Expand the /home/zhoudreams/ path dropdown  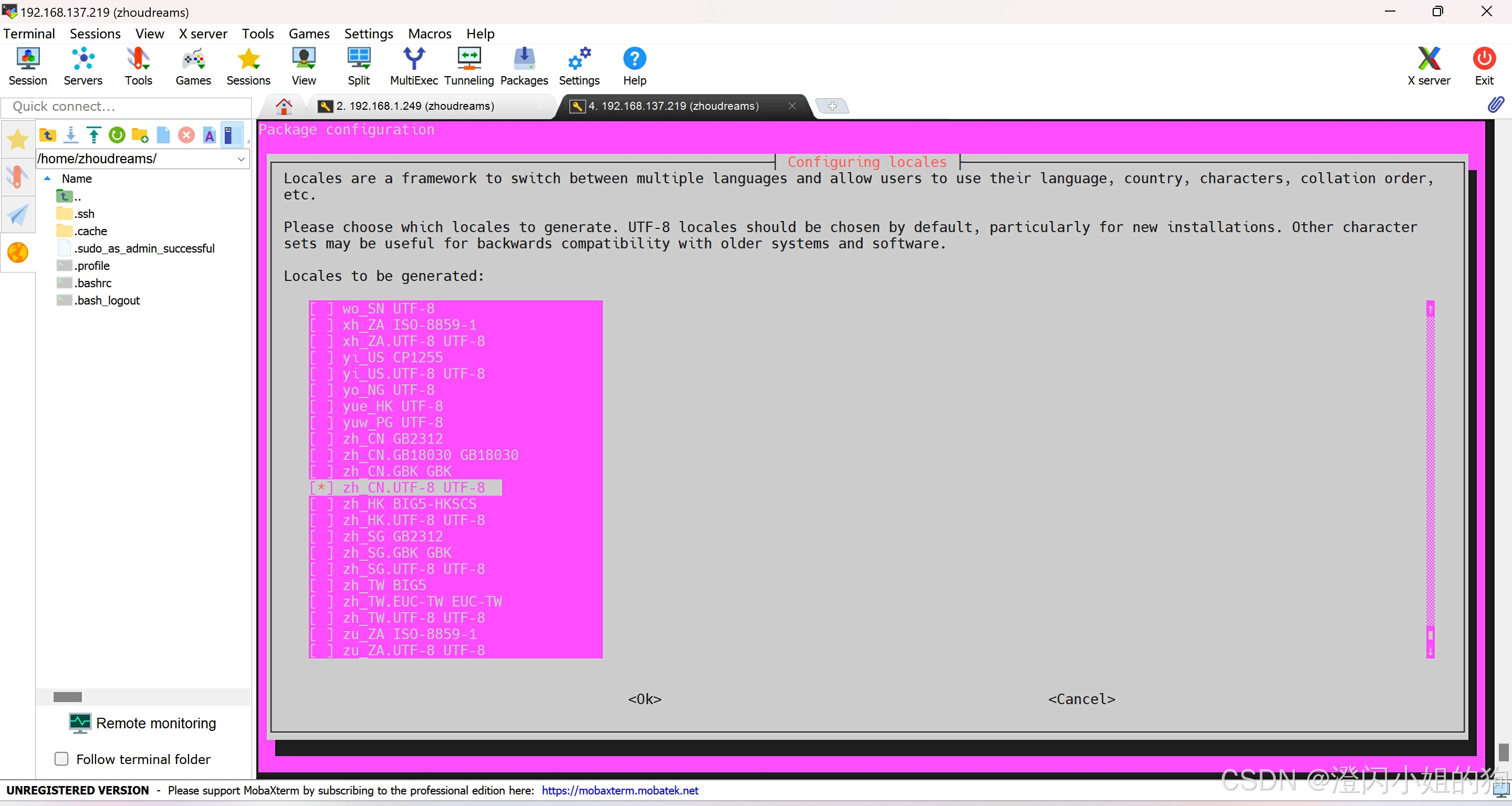[x=241, y=159]
